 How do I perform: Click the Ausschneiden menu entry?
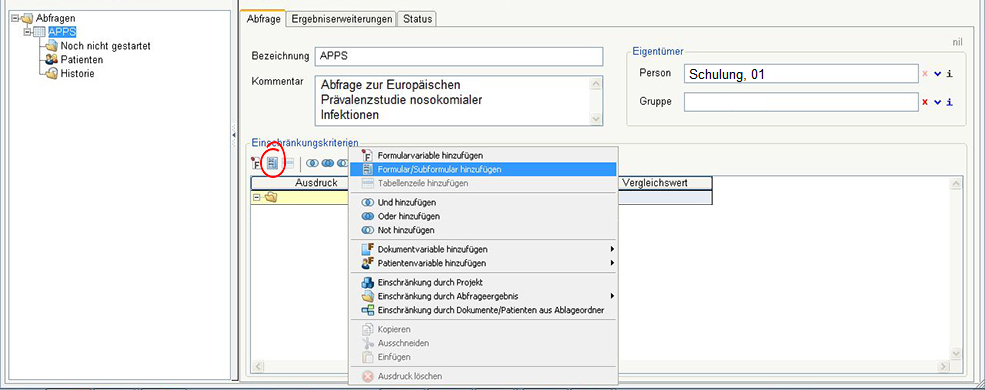[x=484, y=343]
